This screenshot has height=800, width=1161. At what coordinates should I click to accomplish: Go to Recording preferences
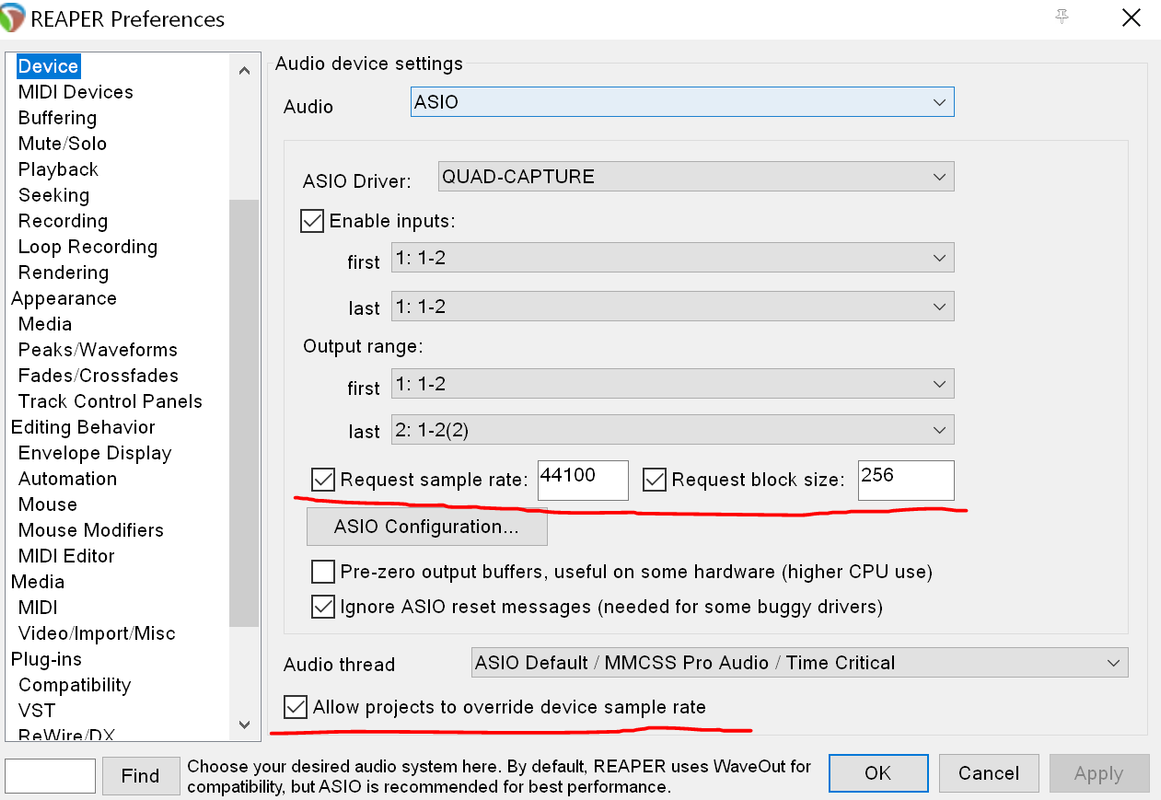[x=63, y=221]
